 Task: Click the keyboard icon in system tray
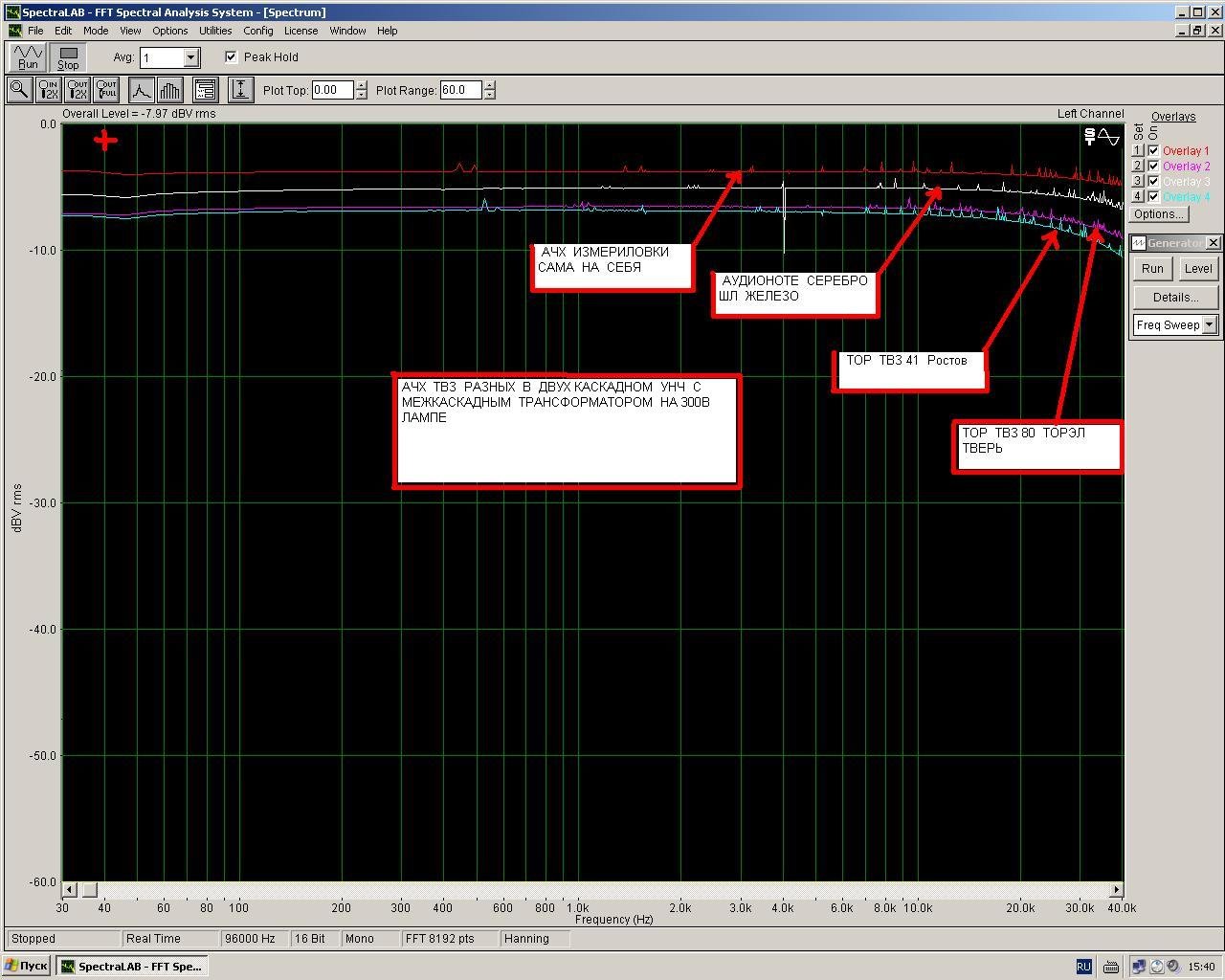click(x=1111, y=967)
